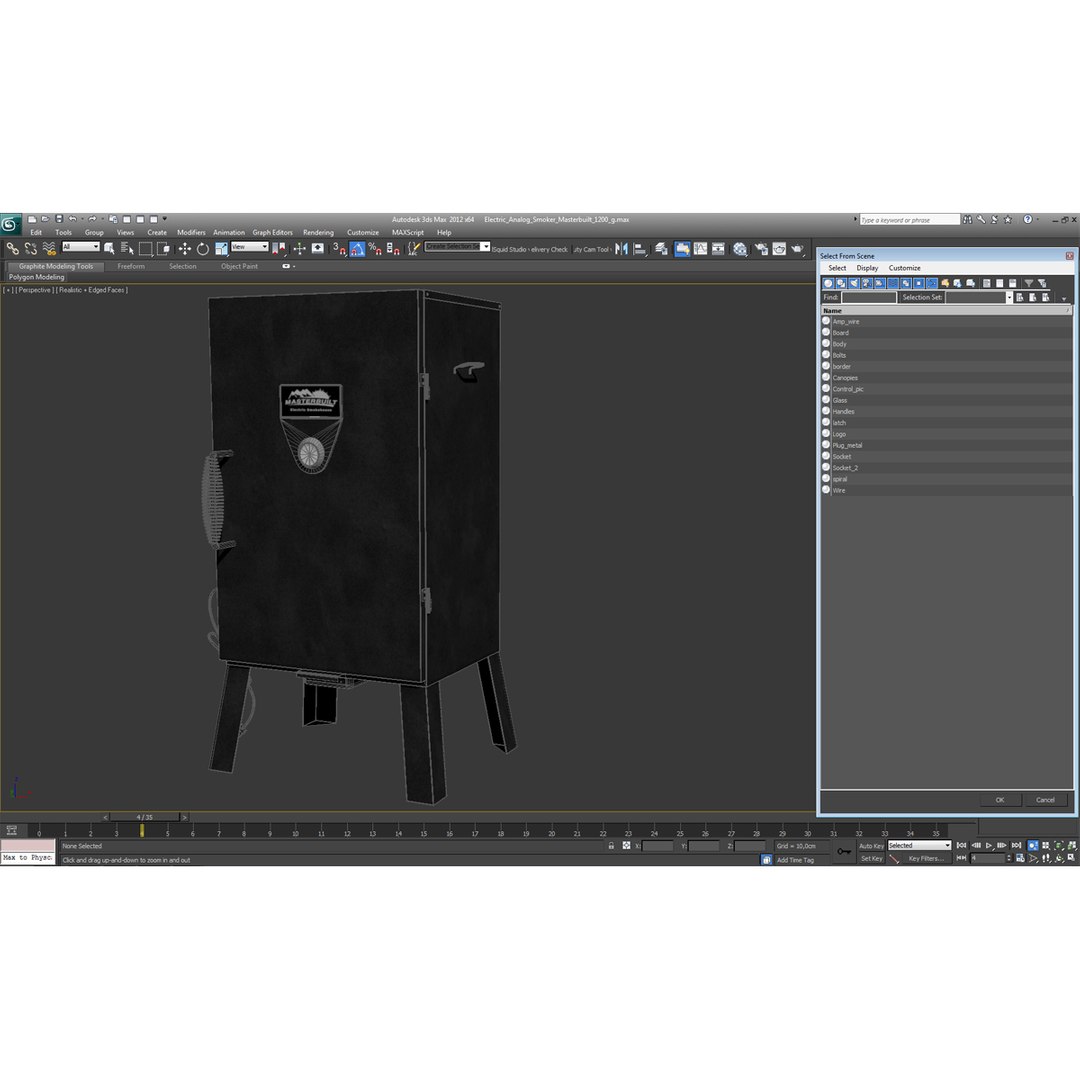Click the Find input field
The height and width of the screenshot is (1080, 1080).
coord(869,298)
